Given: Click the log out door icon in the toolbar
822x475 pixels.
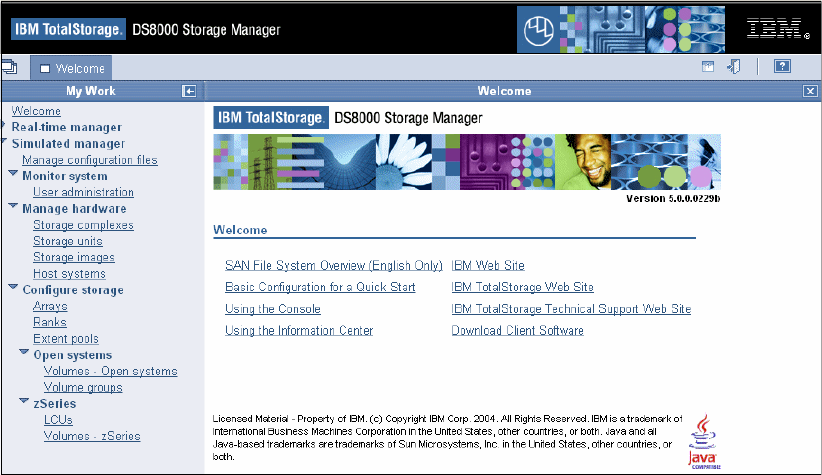Looking at the screenshot, I should [x=734, y=66].
